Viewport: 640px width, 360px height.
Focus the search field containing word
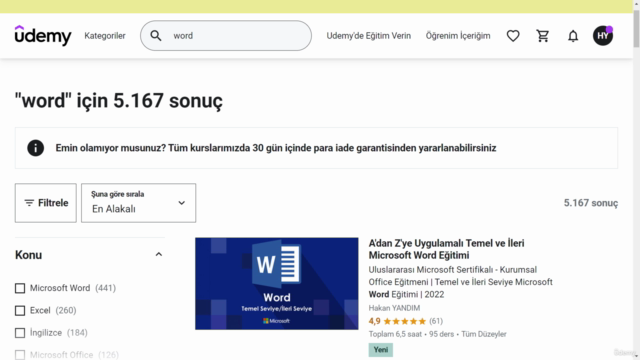point(226,36)
